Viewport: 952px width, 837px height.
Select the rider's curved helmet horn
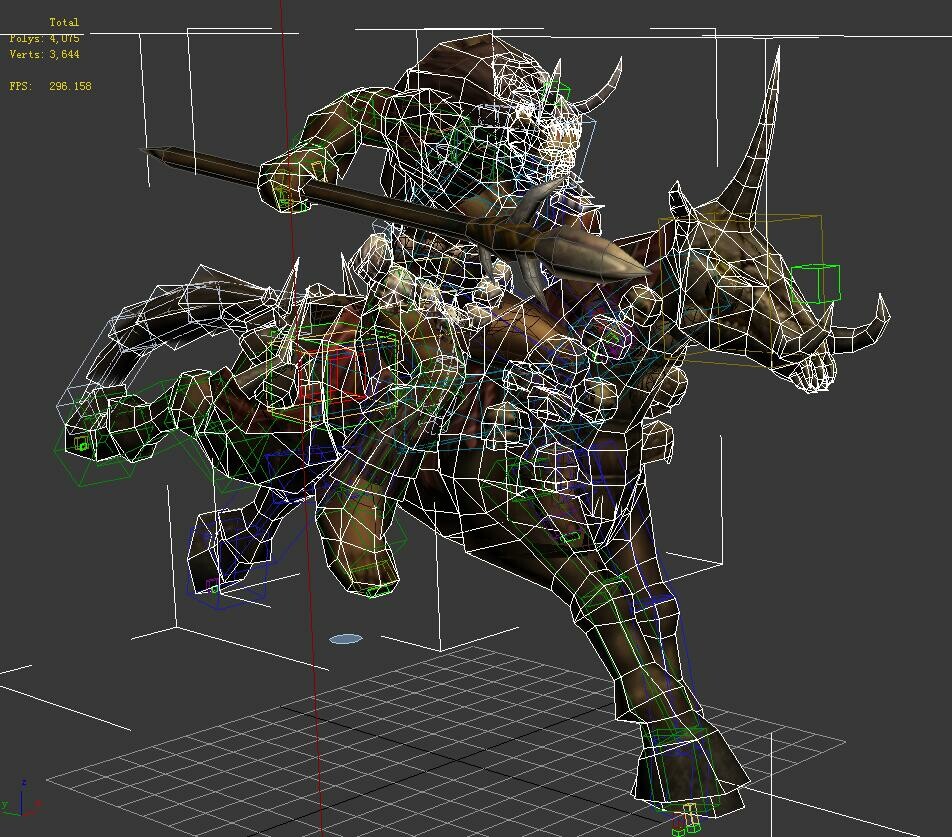pos(602,86)
